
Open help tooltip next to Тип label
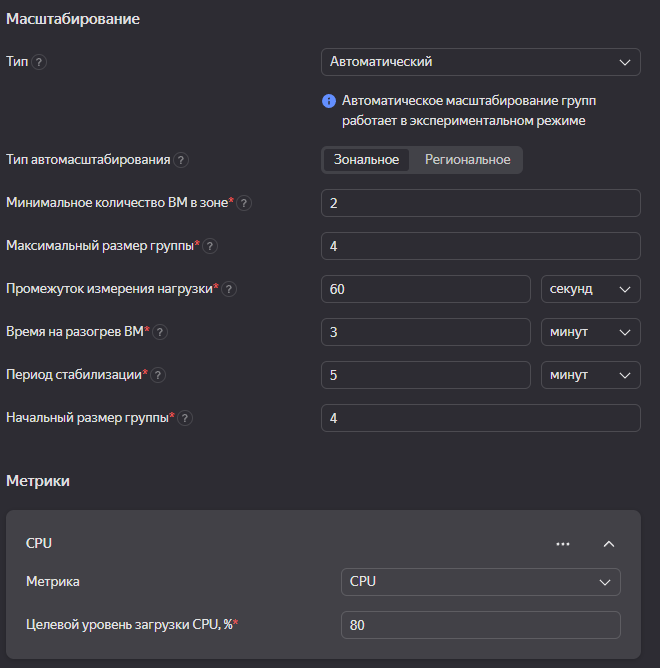point(39,62)
